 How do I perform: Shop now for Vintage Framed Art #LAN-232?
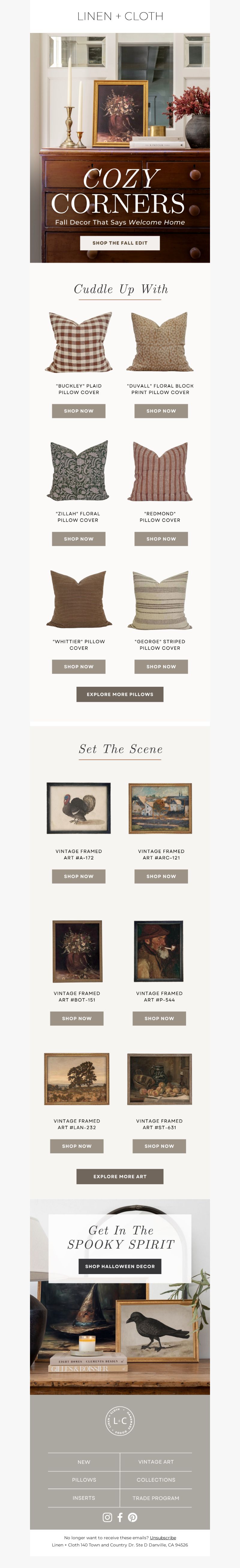[x=77, y=1146]
